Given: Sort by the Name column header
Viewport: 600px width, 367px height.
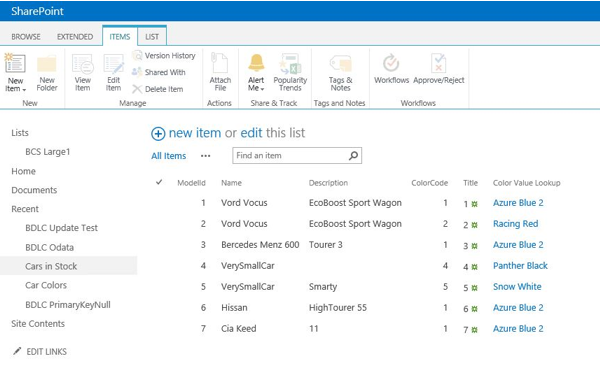Looking at the screenshot, I should (x=231, y=183).
